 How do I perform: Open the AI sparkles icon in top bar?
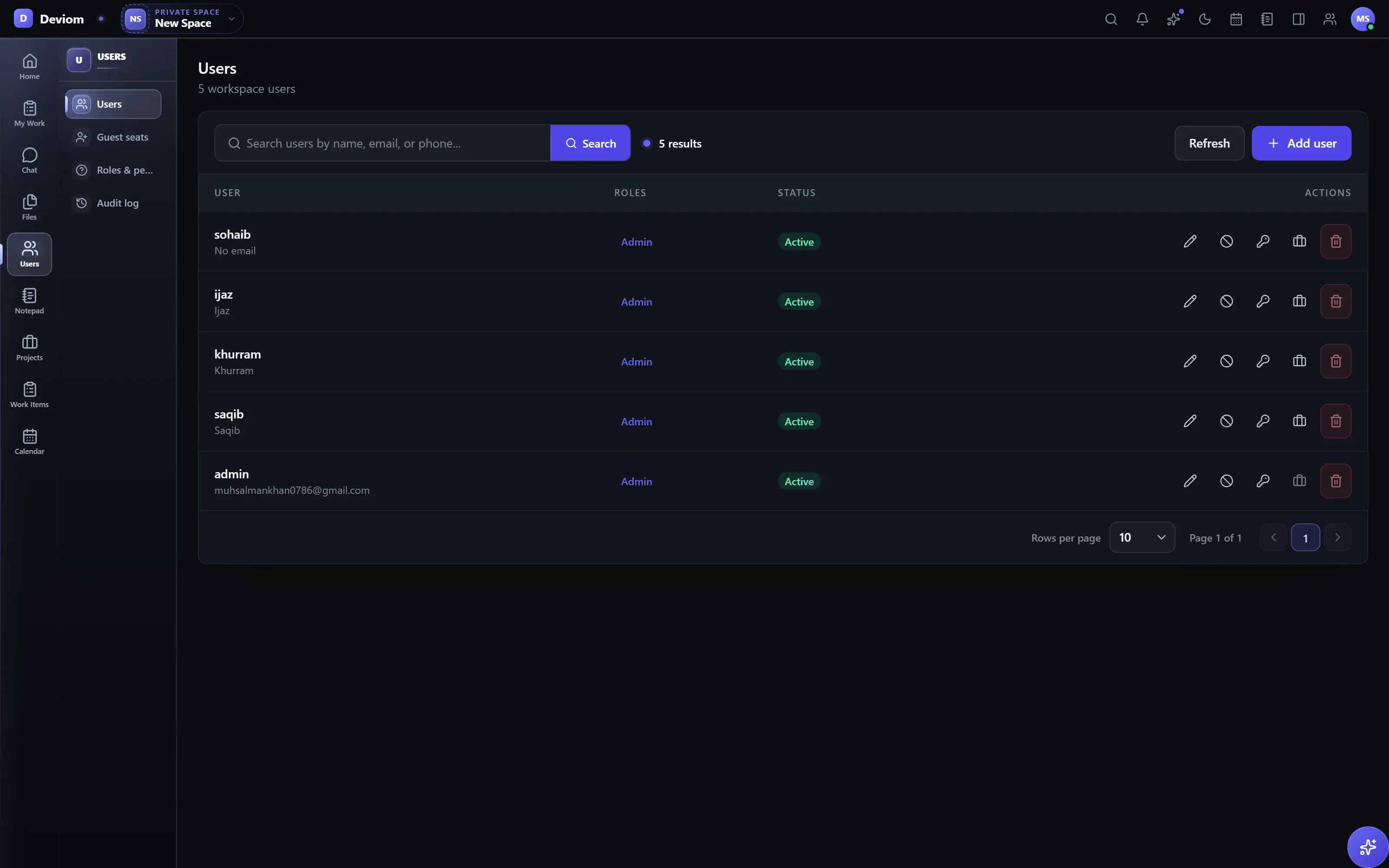pyautogui.click(x=1174, y=19)
